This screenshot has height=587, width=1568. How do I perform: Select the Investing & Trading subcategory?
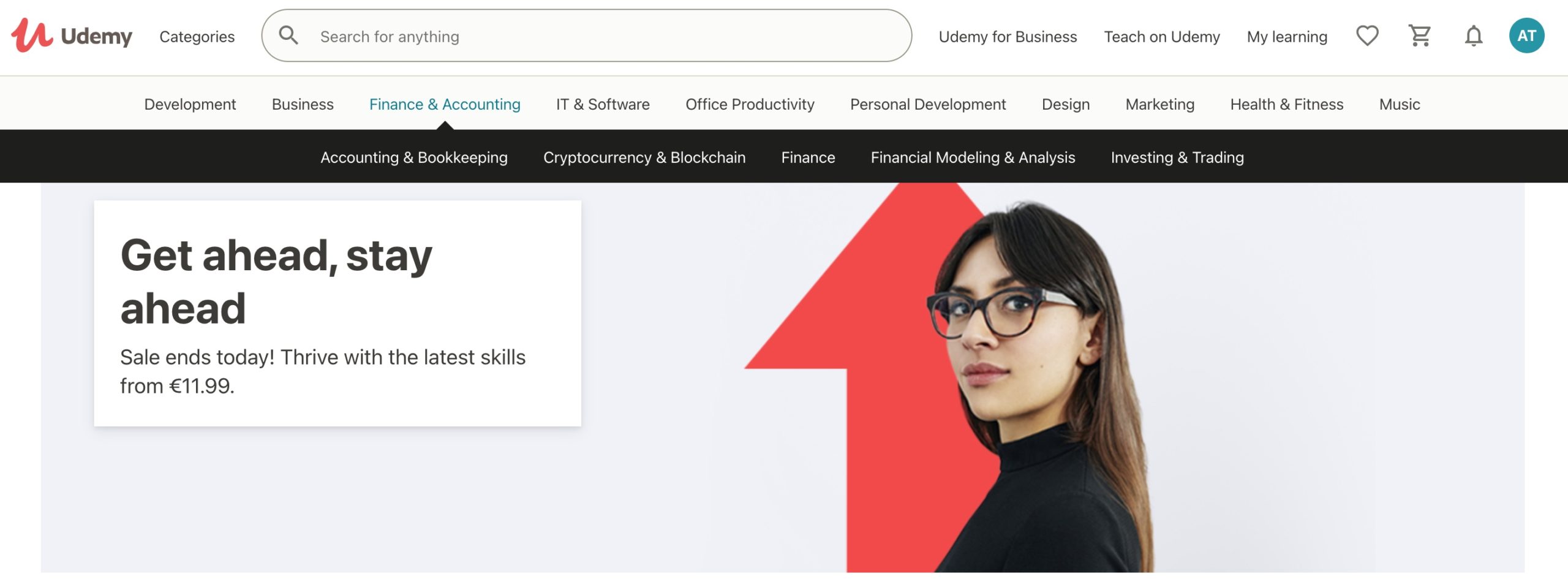click(x=1177, y=157)
